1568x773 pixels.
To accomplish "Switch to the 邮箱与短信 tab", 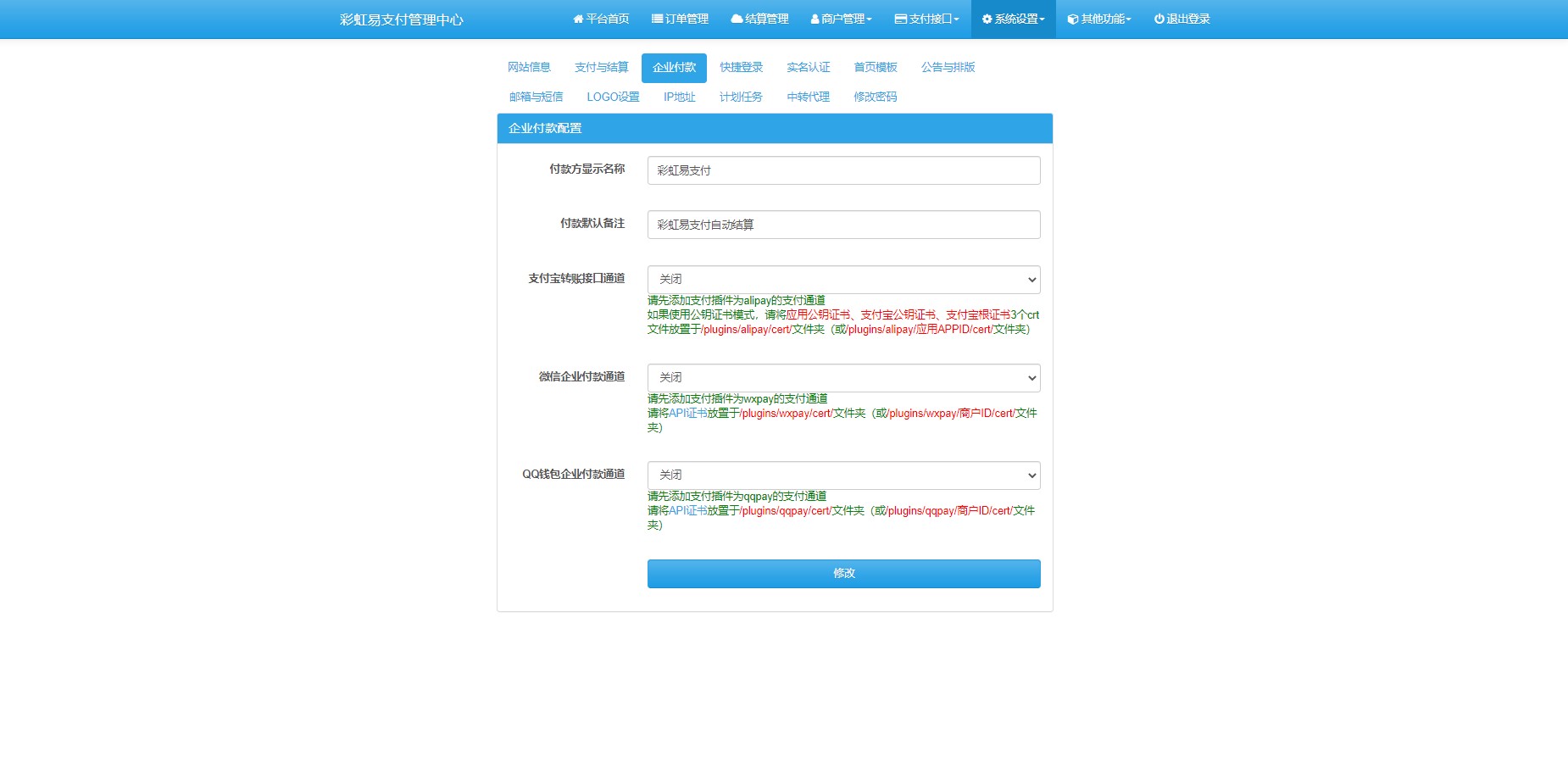I will 536,97.
